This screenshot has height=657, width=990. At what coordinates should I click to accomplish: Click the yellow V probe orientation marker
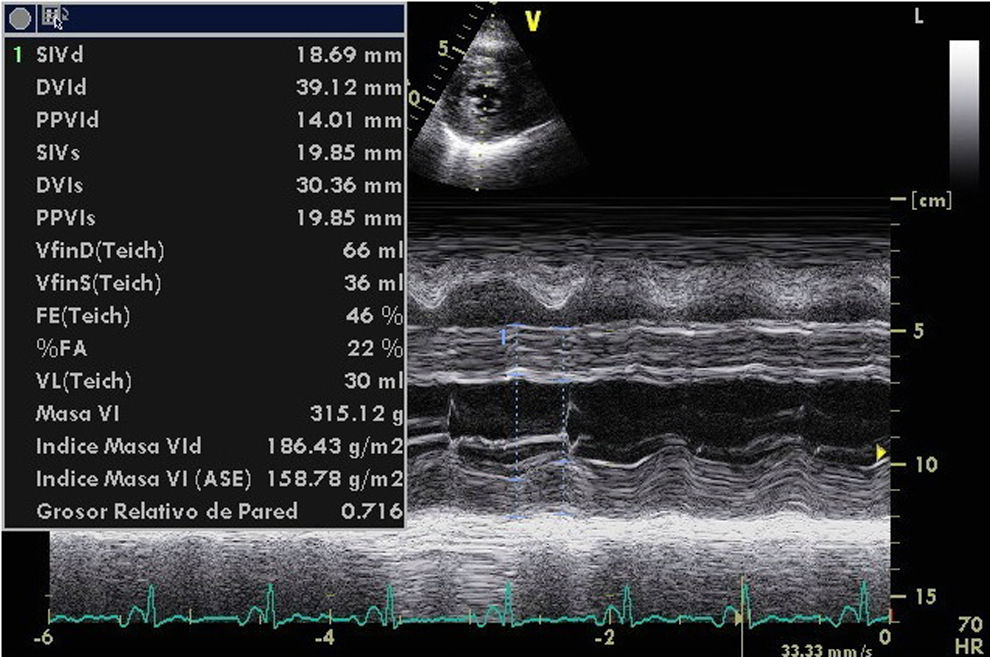[532, 22]
